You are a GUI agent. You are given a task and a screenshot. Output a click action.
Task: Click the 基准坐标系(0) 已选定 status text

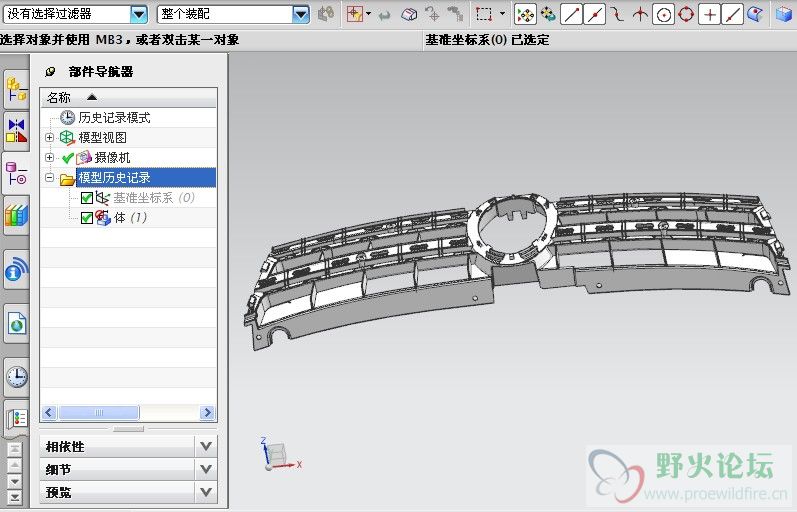[487, 40]
